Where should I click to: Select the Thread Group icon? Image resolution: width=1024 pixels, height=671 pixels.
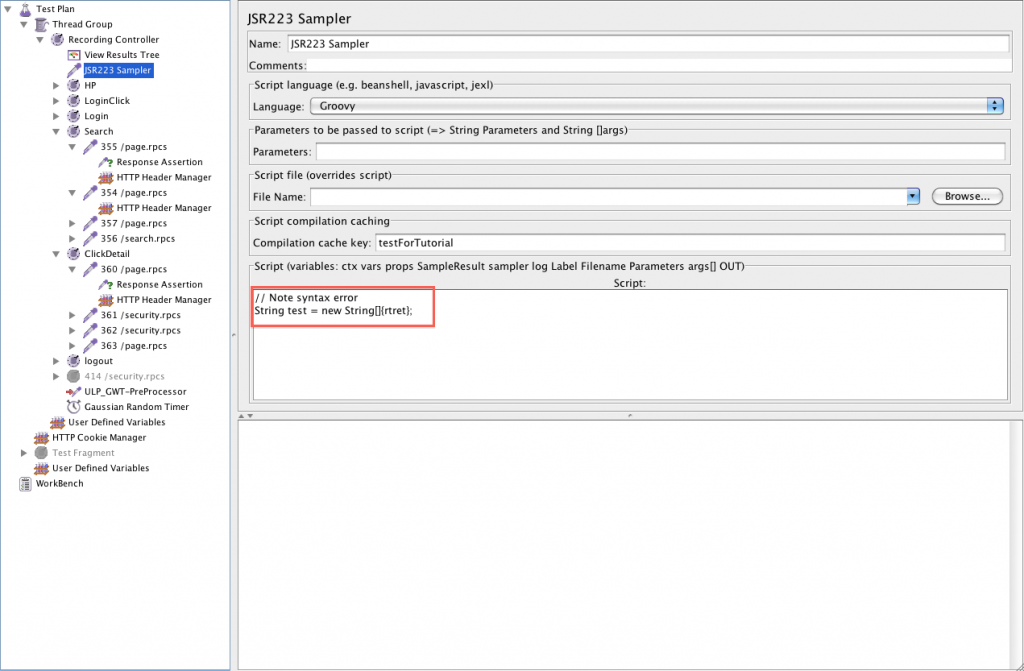click(x=41, y=24)
